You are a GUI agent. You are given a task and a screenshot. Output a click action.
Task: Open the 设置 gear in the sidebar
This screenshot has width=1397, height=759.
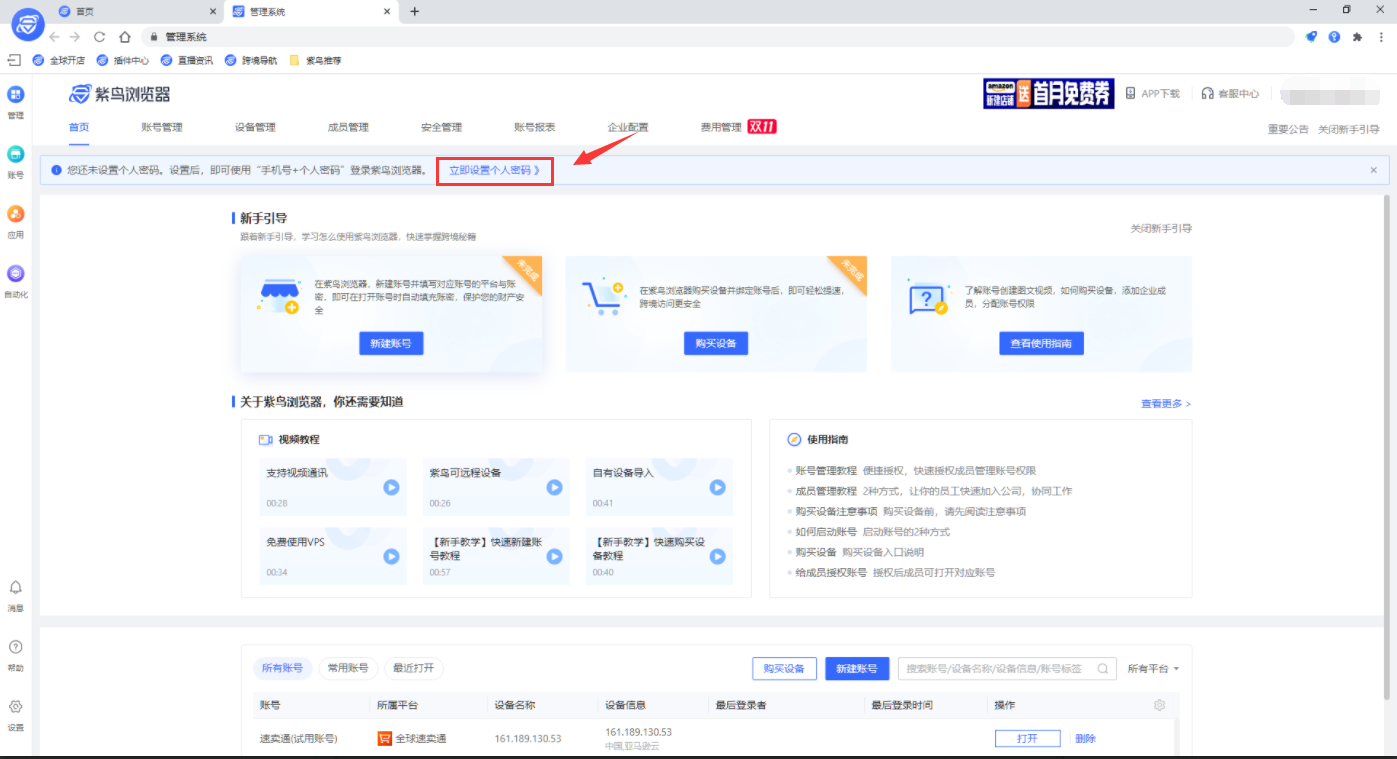click(x=15, y=706)
